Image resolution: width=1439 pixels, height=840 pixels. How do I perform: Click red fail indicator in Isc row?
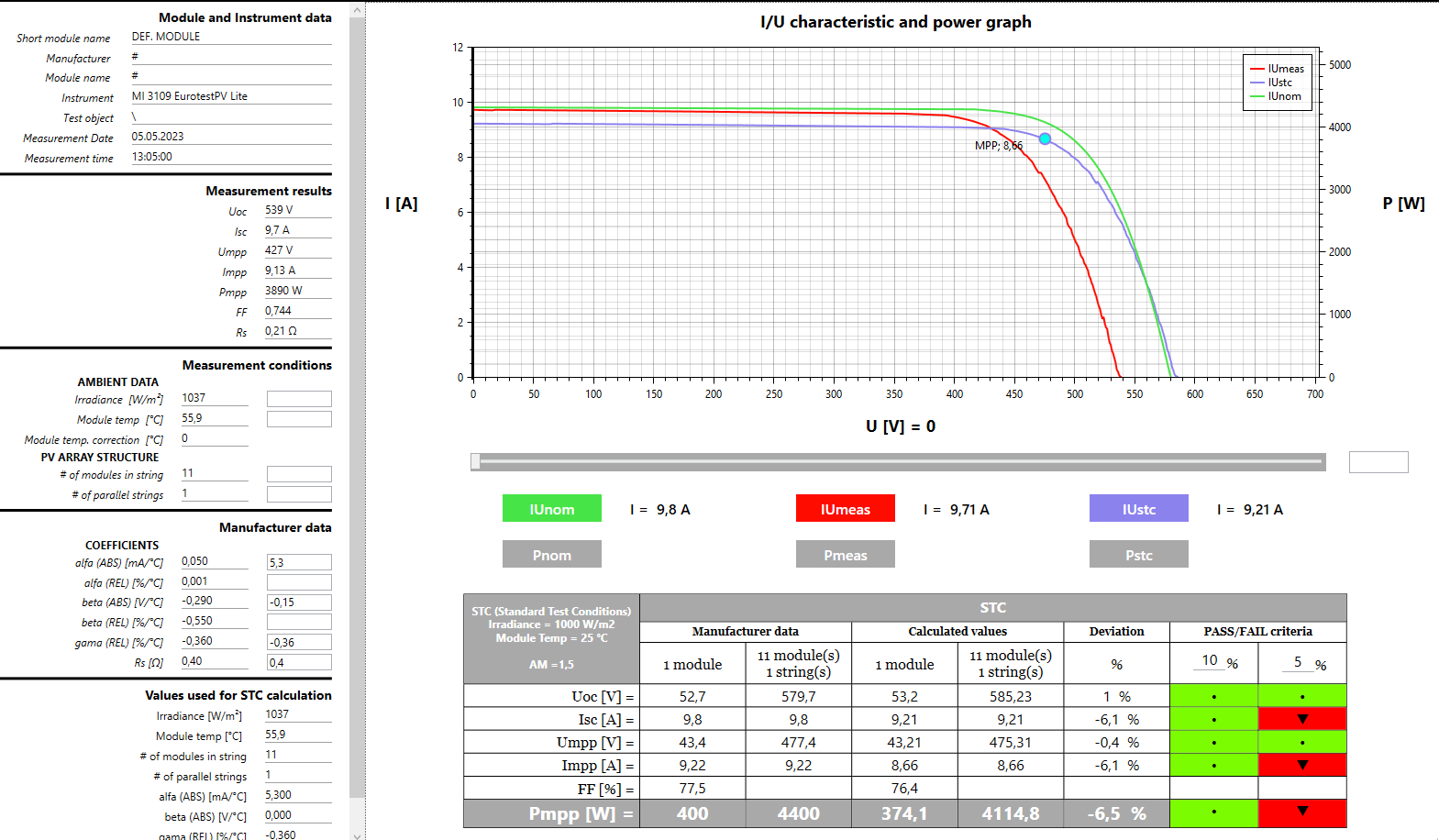coord(1301,719)
